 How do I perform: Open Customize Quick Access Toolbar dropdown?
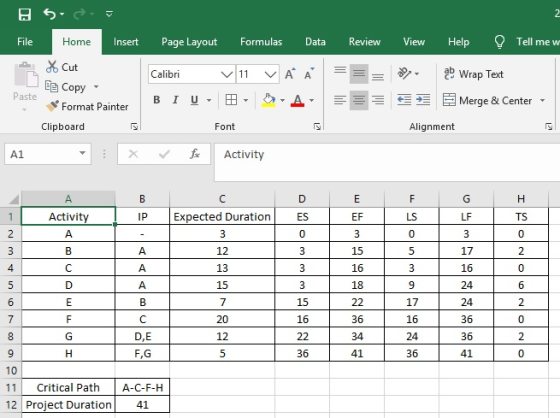pyautogui.click(x=109, y=14)
